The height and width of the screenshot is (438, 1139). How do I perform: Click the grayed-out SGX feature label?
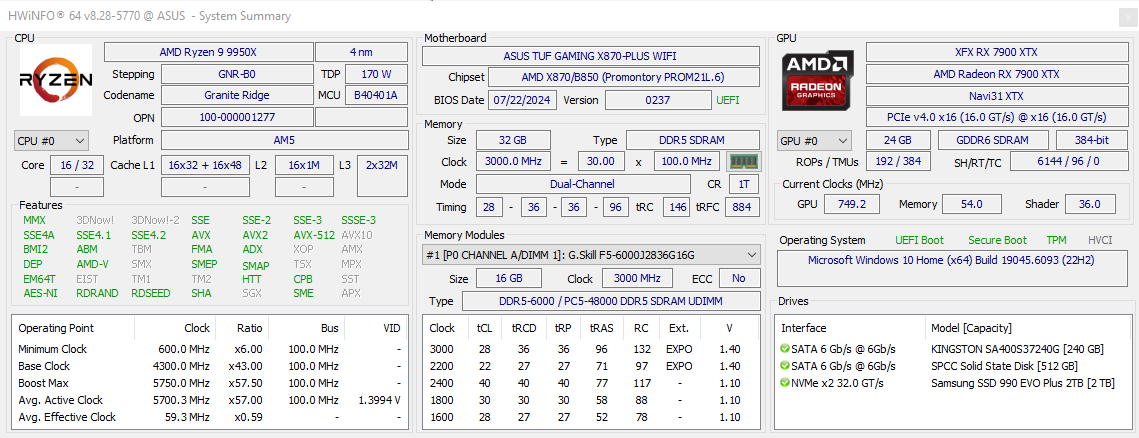[253, 293]
